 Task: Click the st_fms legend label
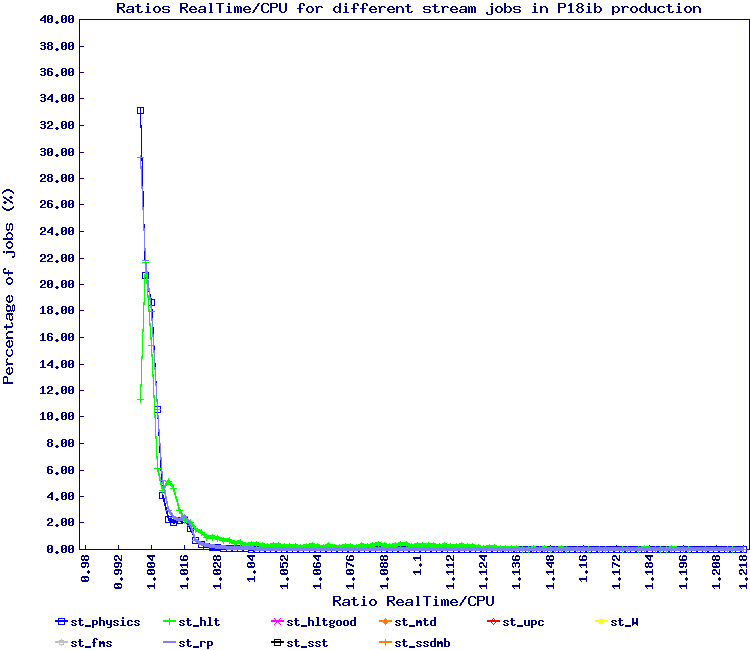(x=91, y=643)
